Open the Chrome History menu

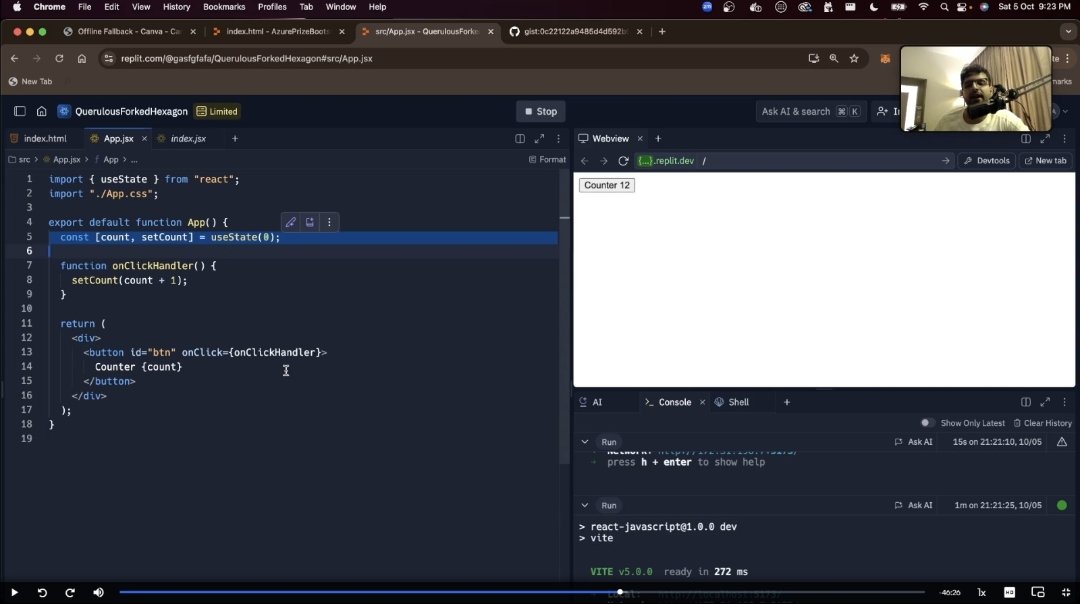(x=176, y=7)
